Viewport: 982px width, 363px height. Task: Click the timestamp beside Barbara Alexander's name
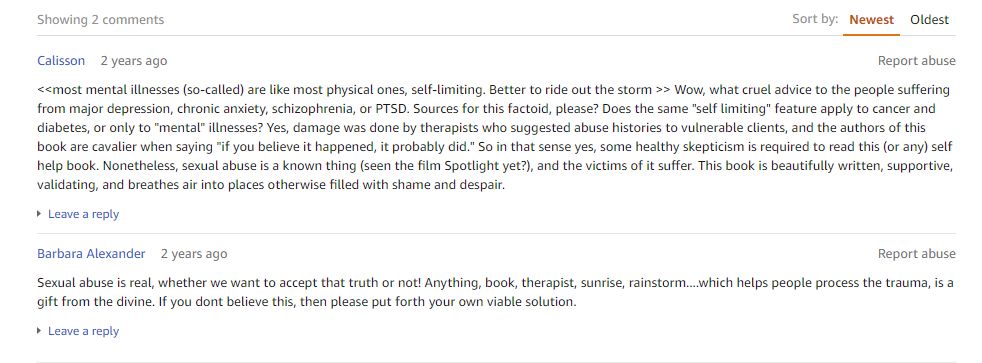[194, 253]
